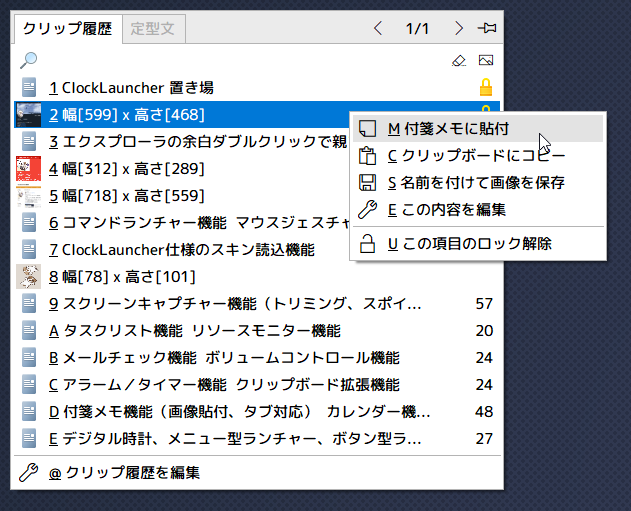
Task: Click the eraser clear-history icon
Action: click(459, 60)
